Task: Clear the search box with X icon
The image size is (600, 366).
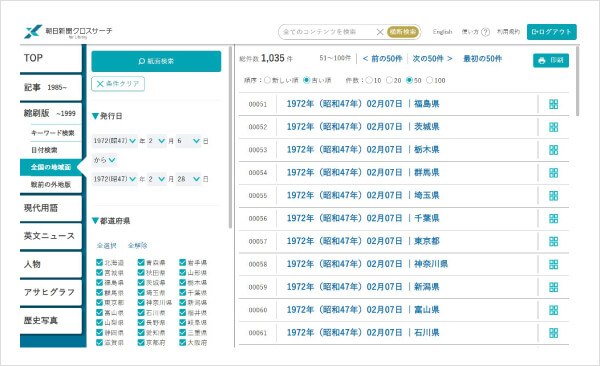Action: [x=380, y=32]
